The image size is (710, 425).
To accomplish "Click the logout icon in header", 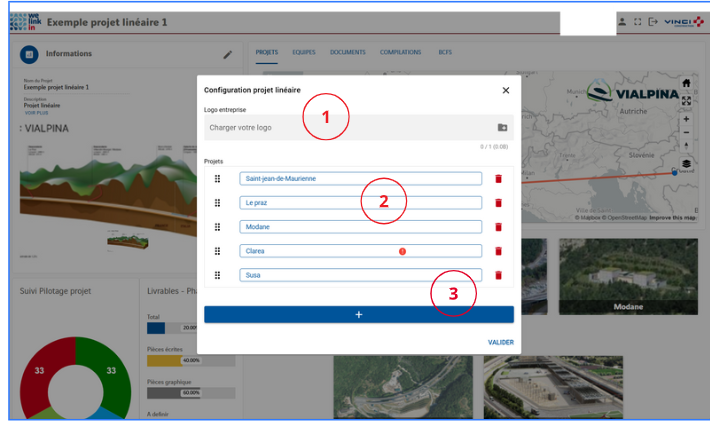I will tap(653, 21).
